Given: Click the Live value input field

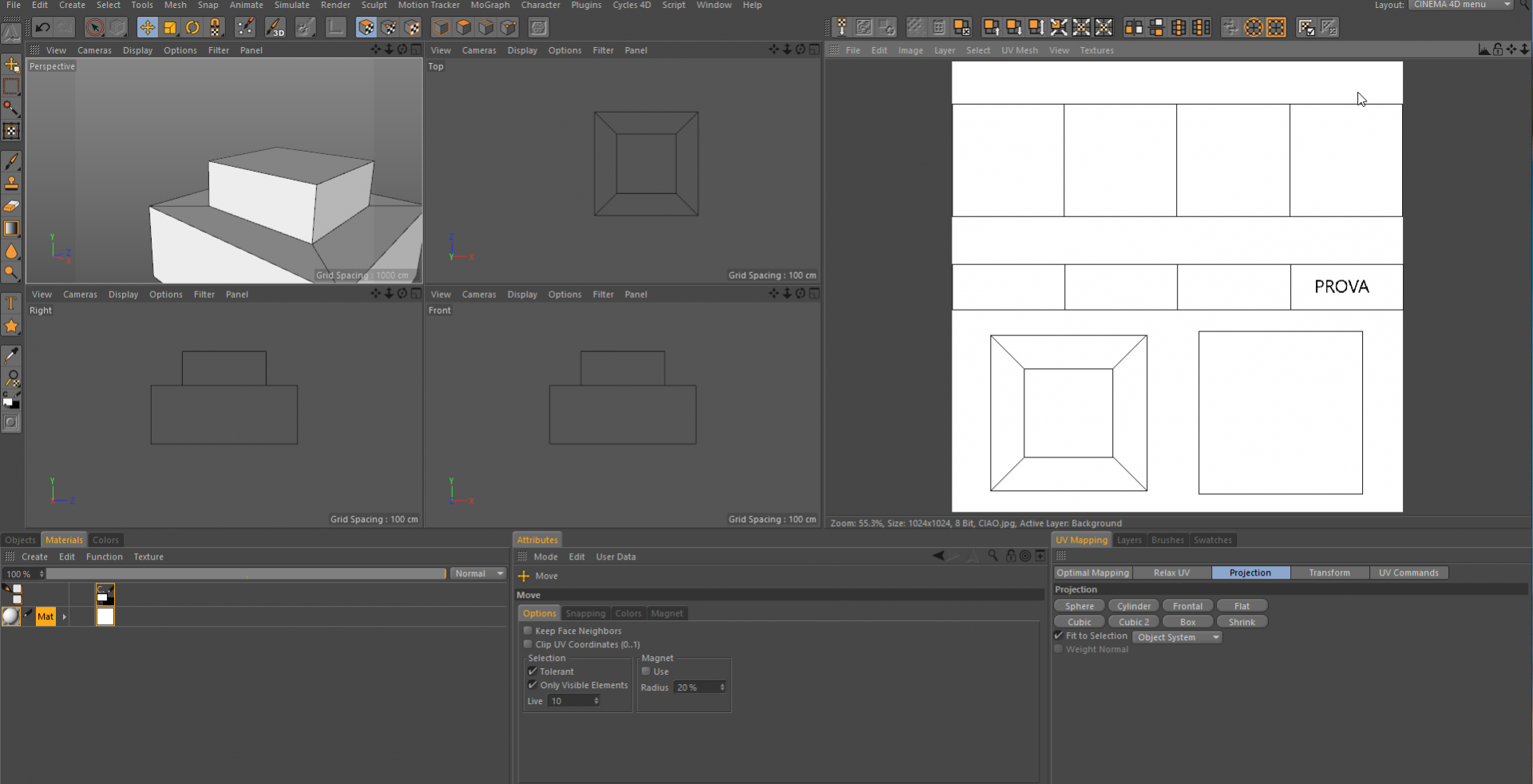Looking at the screenshot, I should pos(574,701).
